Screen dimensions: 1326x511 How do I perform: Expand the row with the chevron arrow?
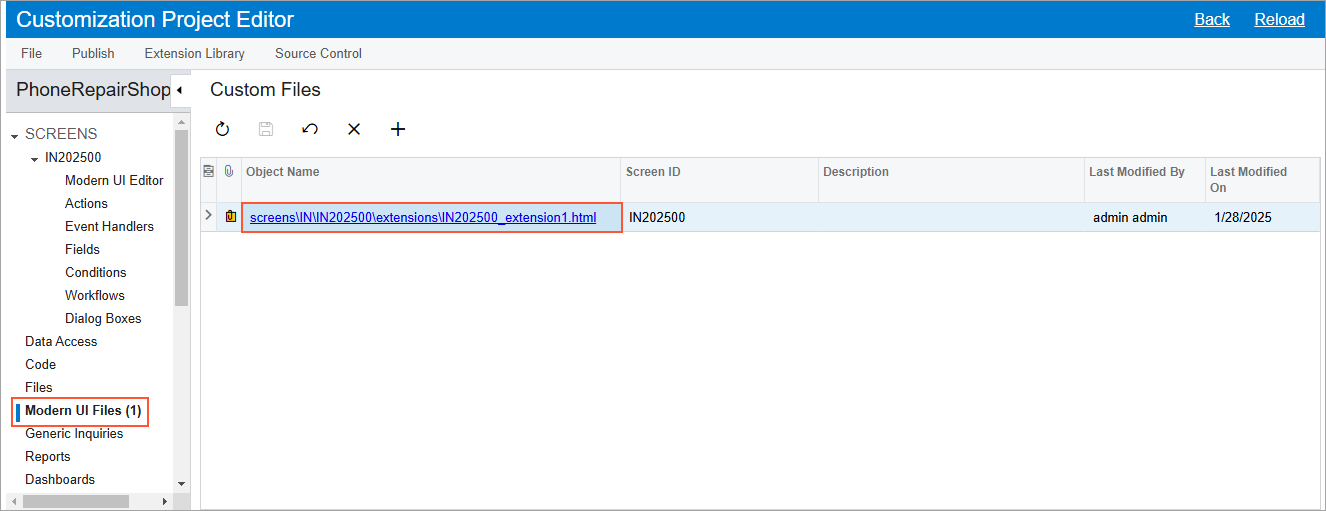coord(209,216)
